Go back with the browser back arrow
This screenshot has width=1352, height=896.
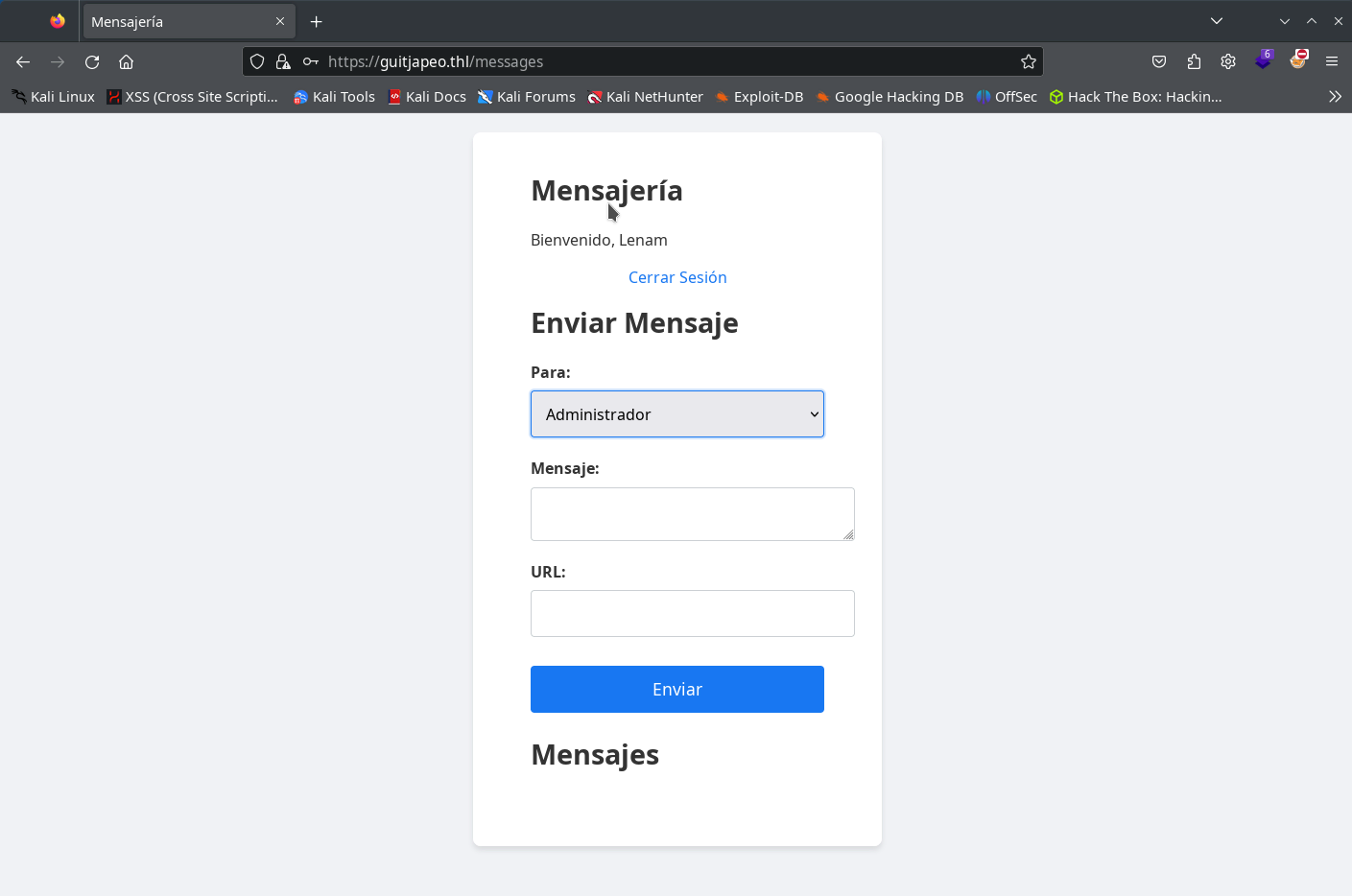tap(23, 61)
